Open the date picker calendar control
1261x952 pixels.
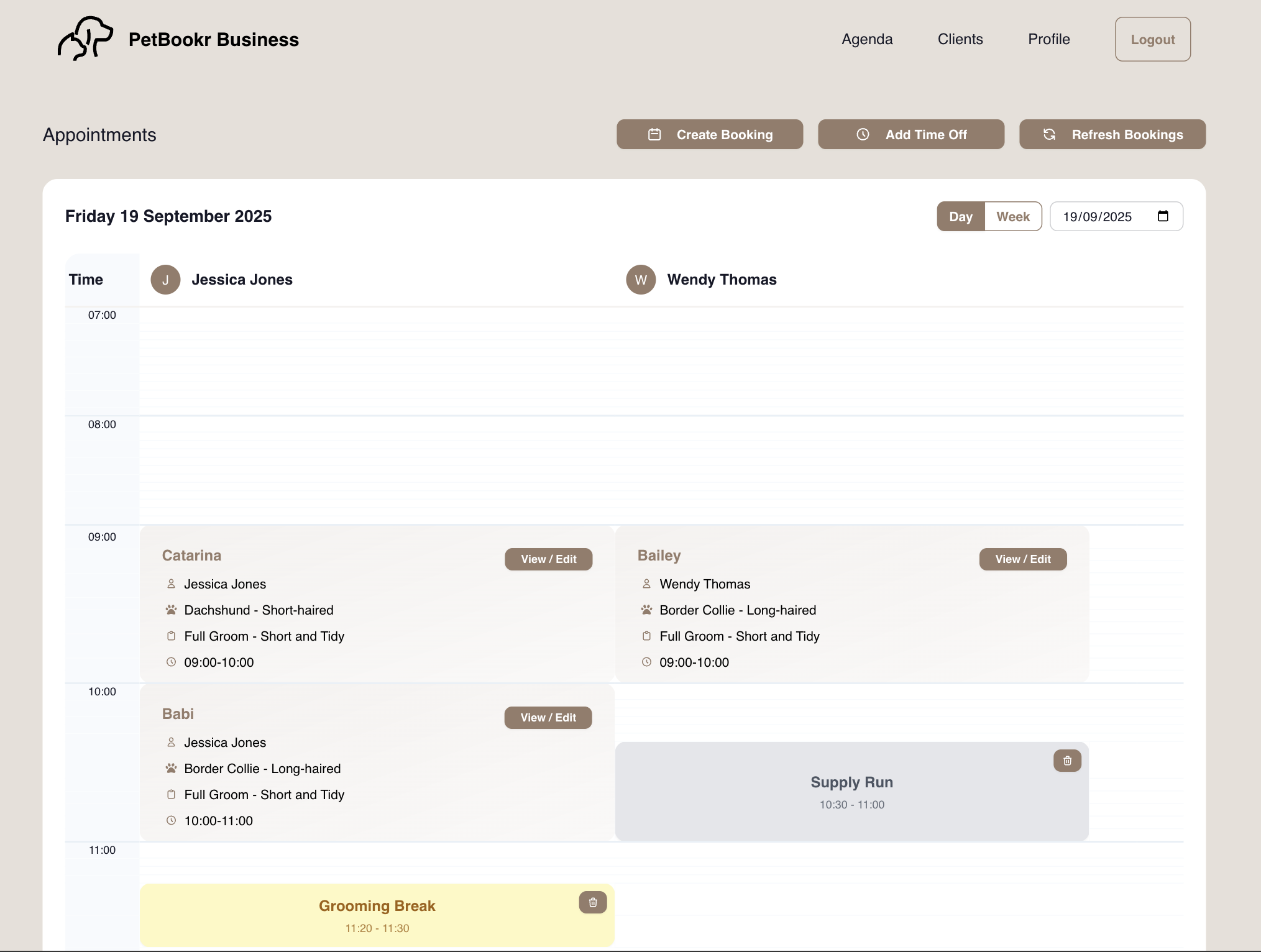pos(1163,216)
